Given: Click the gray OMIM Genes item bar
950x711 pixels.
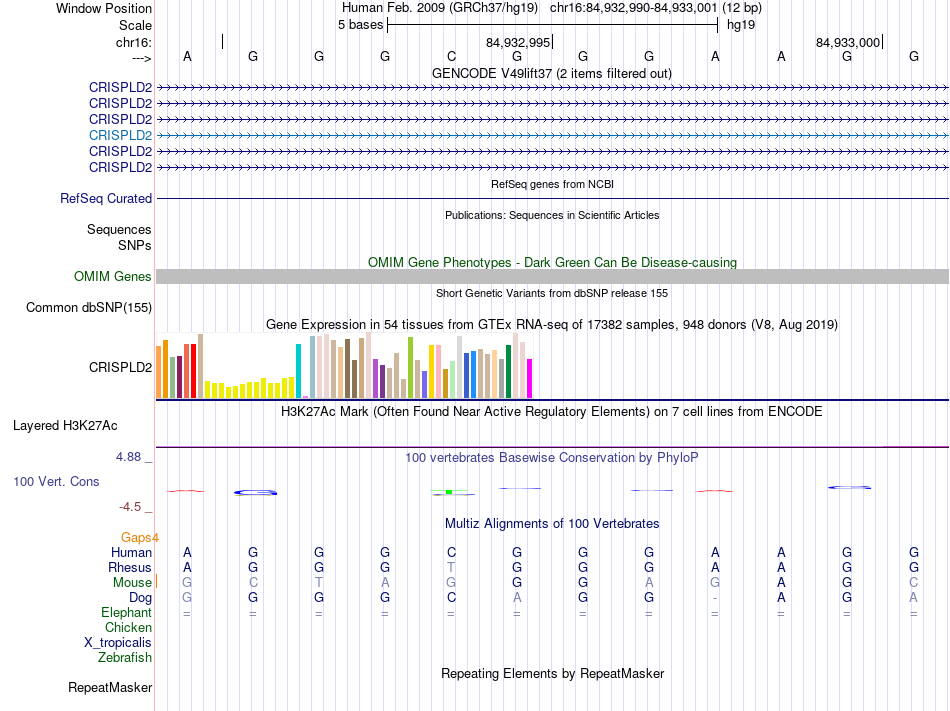Looking at the screenshot, I should click(552, 277).
